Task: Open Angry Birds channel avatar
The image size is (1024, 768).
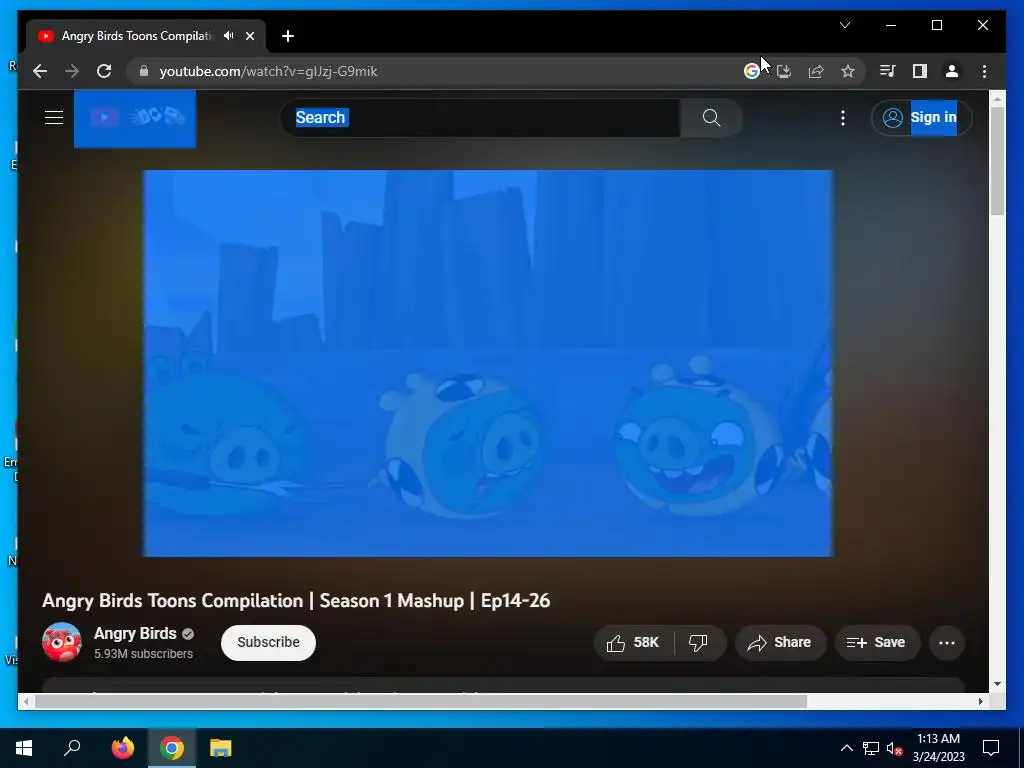Action: pyautogui.click(x=61, y=642)
